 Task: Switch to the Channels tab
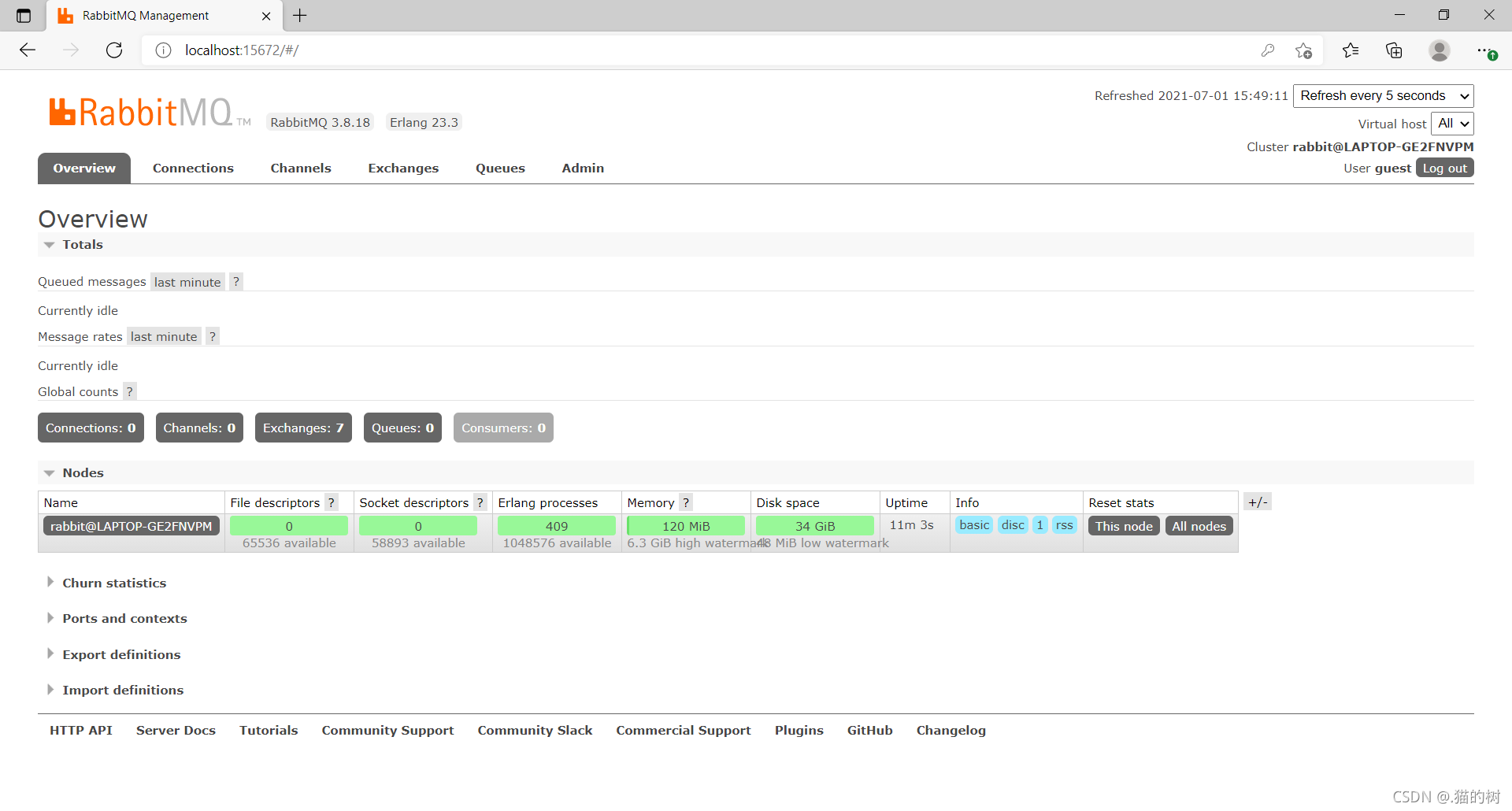301,168
